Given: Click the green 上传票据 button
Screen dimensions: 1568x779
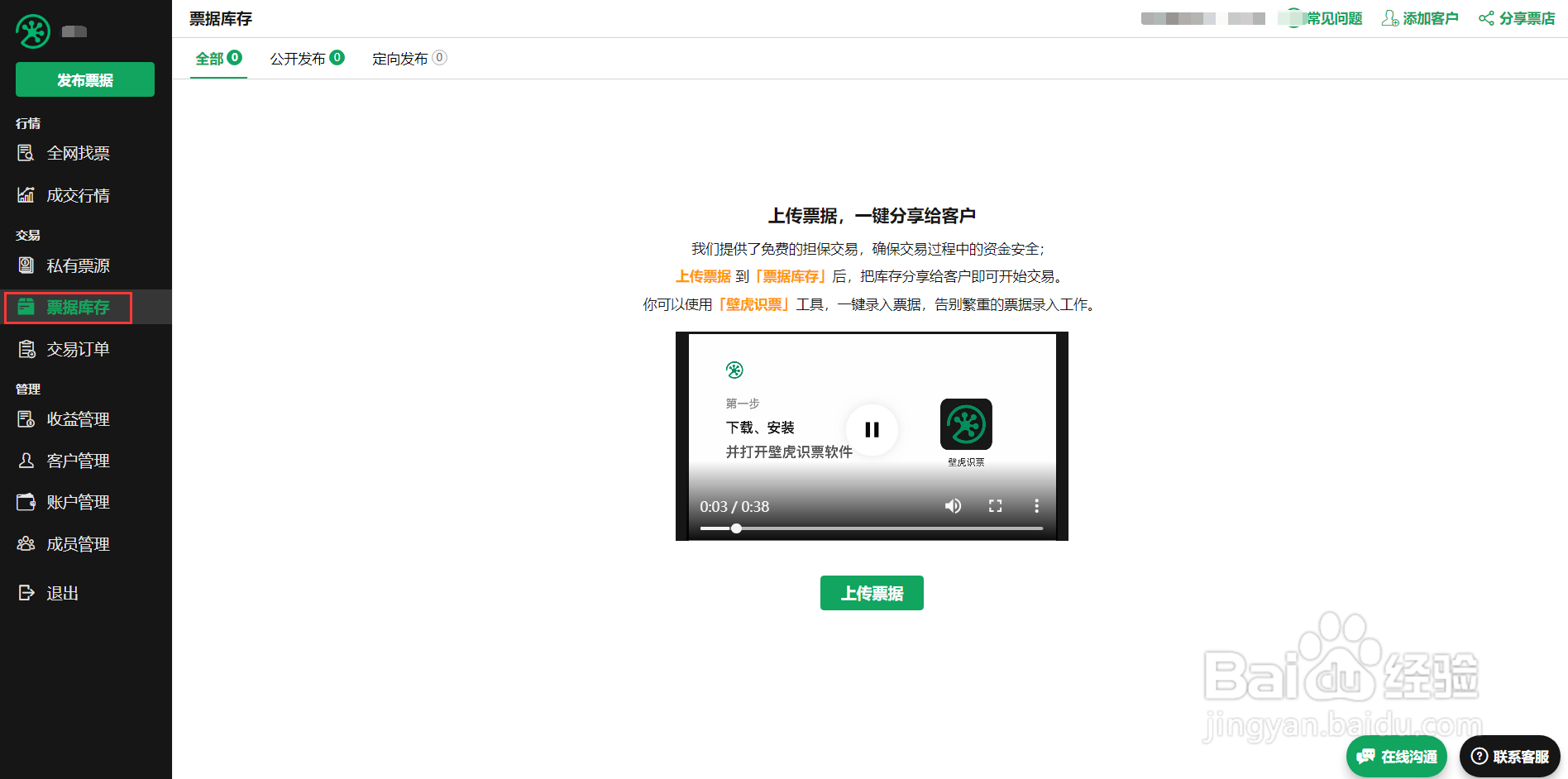Looking at the screenshot, I should 872,593.
